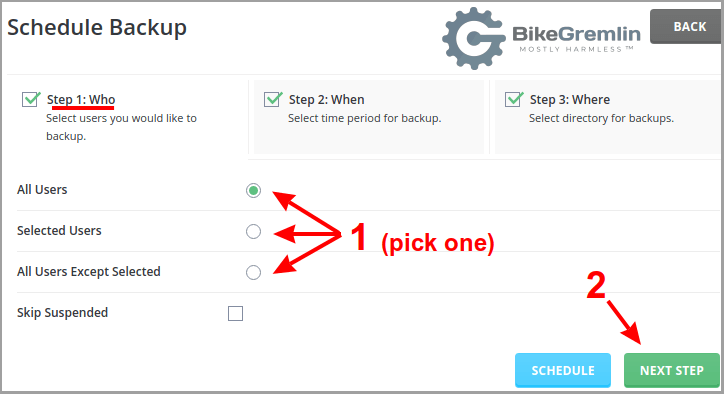This screenshot has width=724, height=394.
Task: Choose the Selected Users radio option
Action: [x=253, y=231]
